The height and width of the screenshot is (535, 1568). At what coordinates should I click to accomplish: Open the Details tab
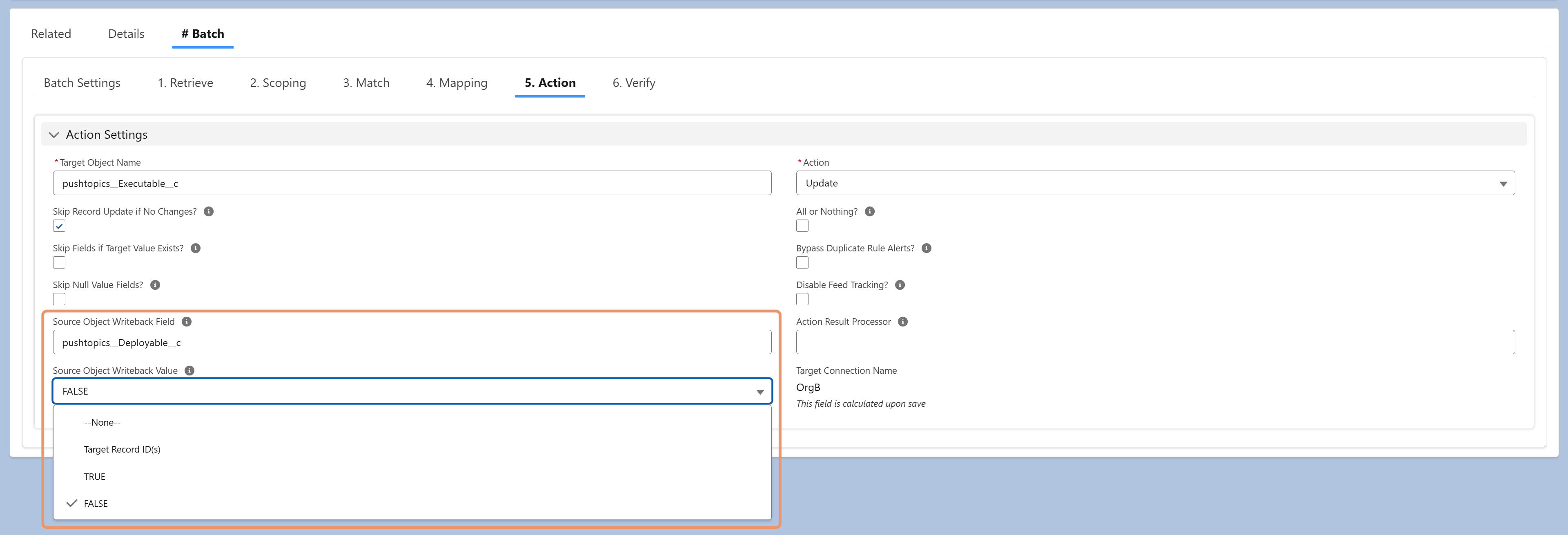(x=126, y=34)
